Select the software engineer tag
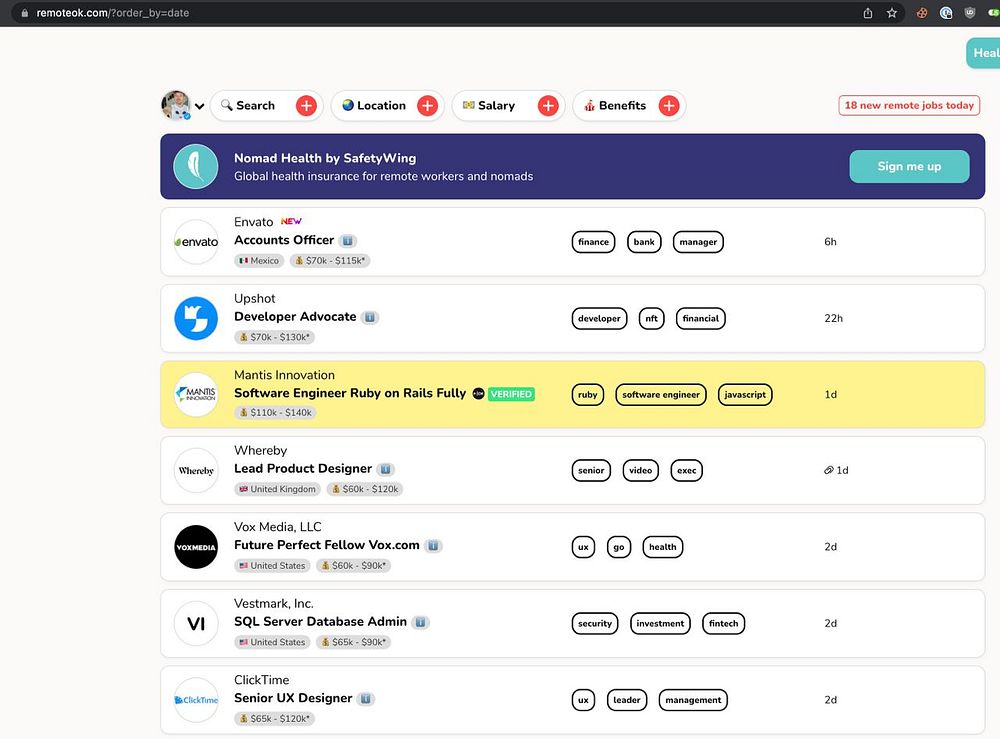Screen dimensions: 1000x739 [661, 395]
